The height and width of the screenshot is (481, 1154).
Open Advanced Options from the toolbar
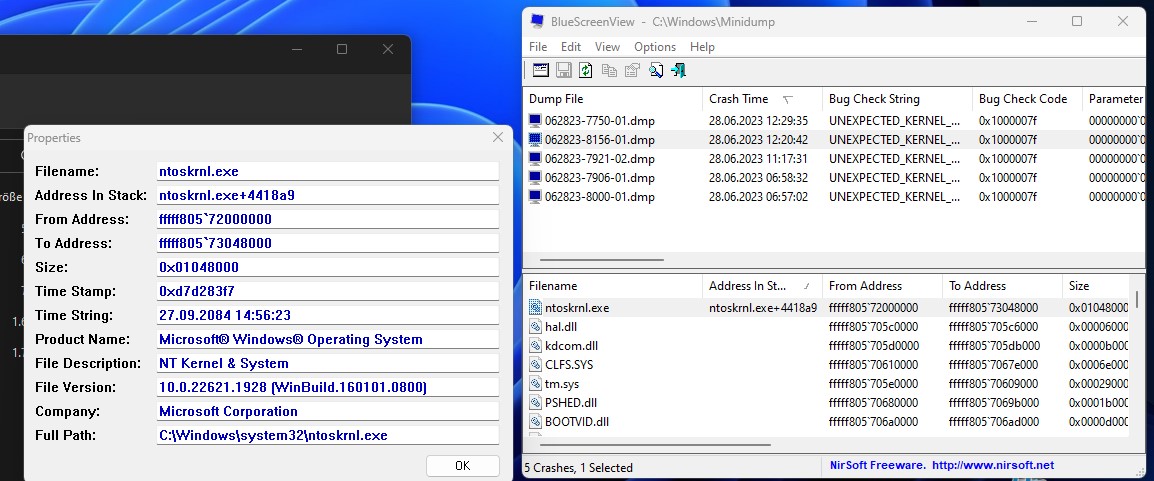[x=541, y=70]
